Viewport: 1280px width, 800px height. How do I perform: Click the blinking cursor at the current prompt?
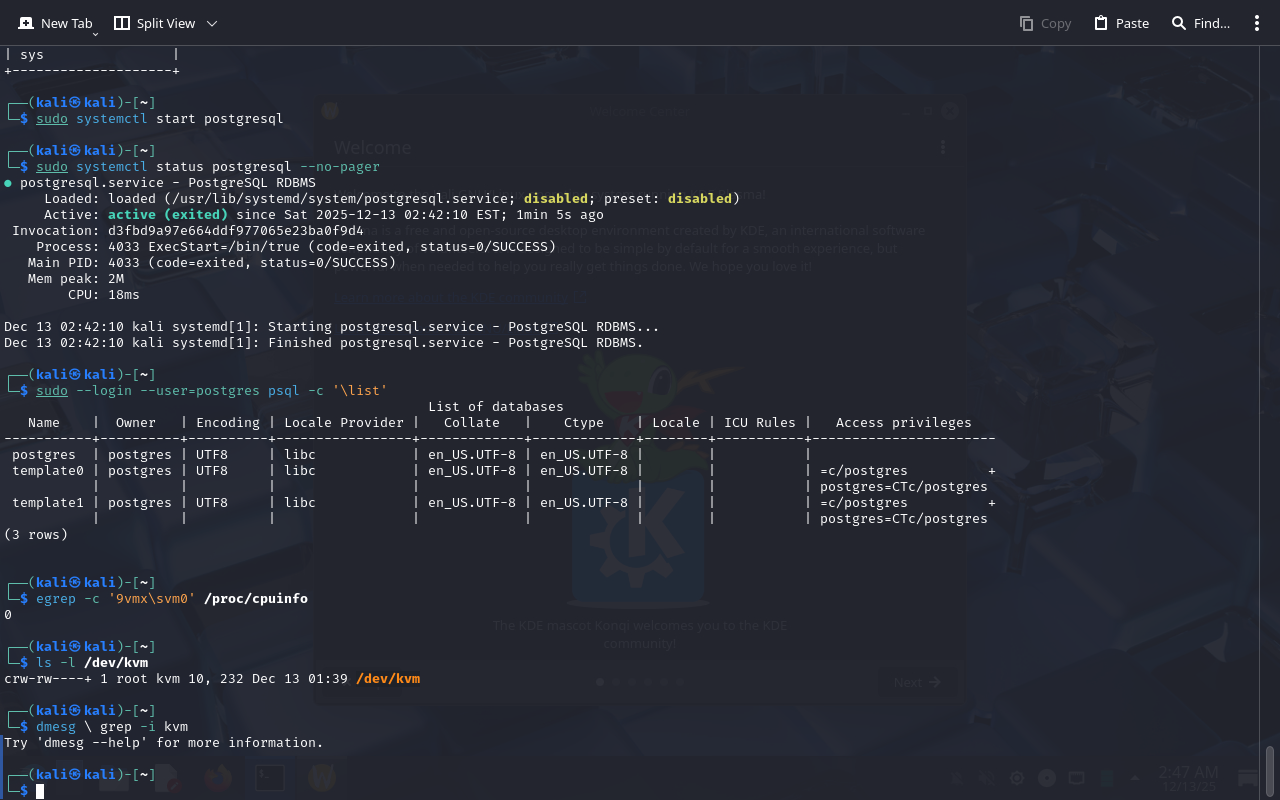point(40,791)
